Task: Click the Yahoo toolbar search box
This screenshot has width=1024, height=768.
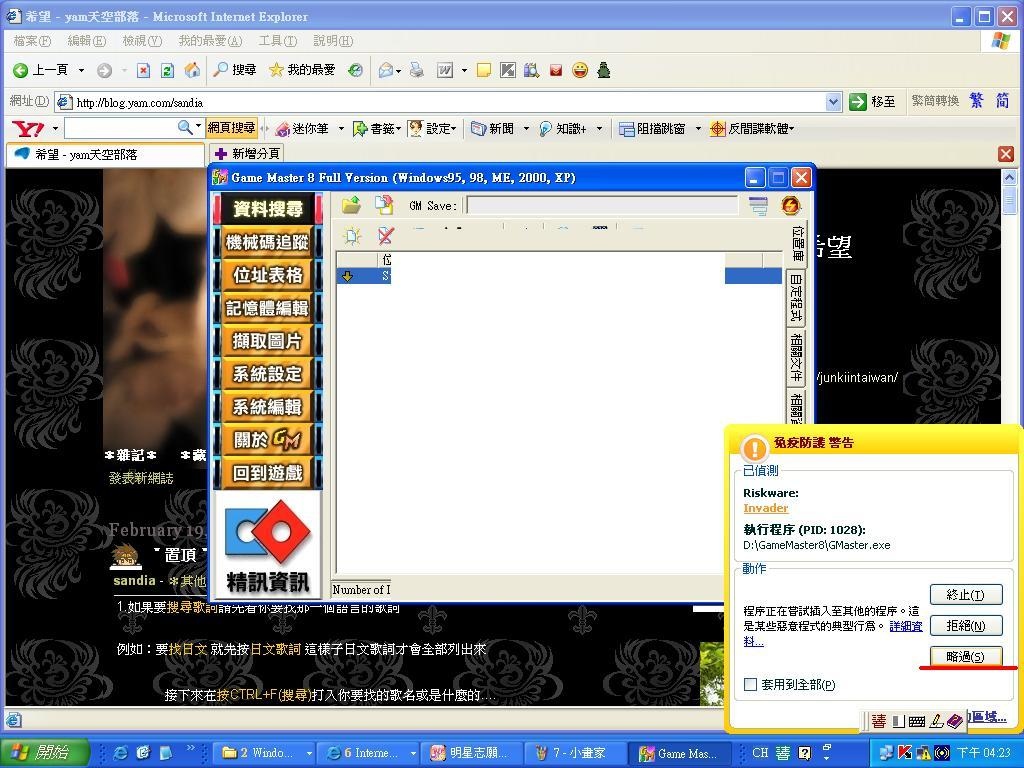Action: coord(120,128)
